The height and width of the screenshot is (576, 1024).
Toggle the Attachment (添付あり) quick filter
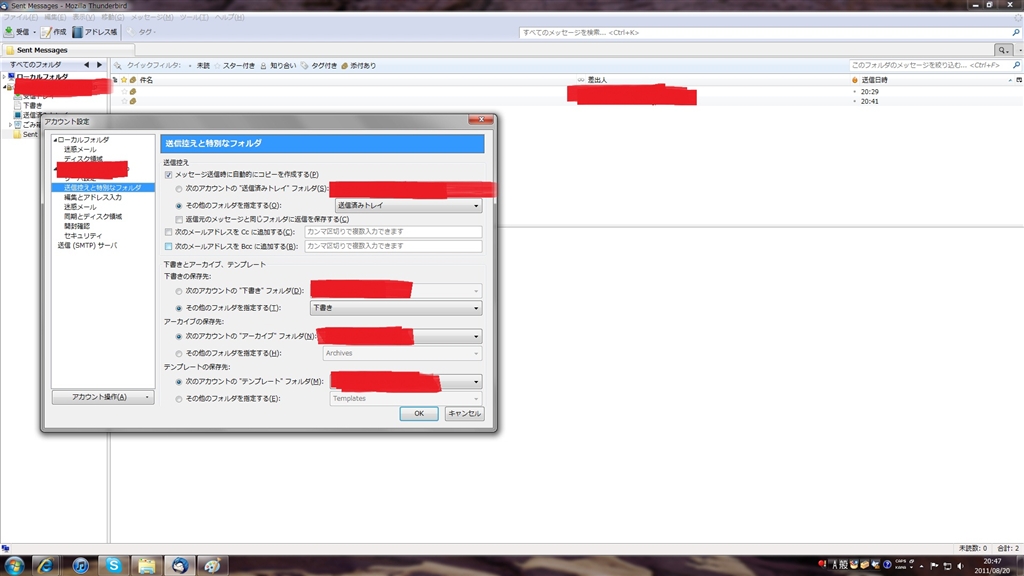tap(359, 66)
